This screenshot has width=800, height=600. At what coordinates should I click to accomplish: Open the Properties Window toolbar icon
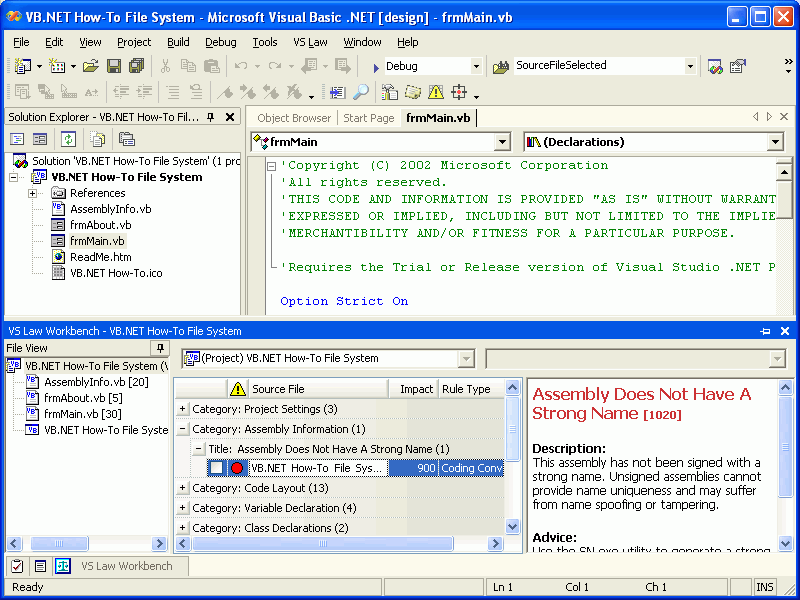click(738, 66)
